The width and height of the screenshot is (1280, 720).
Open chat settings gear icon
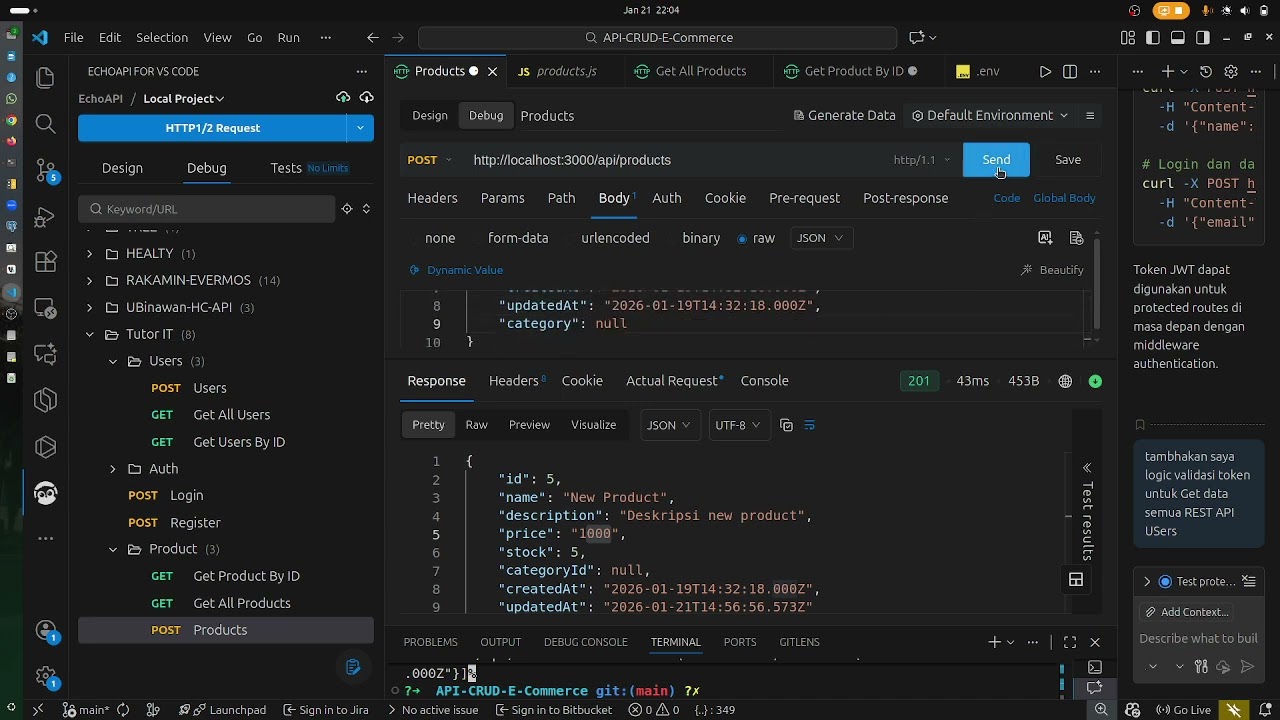point(1231,72)
